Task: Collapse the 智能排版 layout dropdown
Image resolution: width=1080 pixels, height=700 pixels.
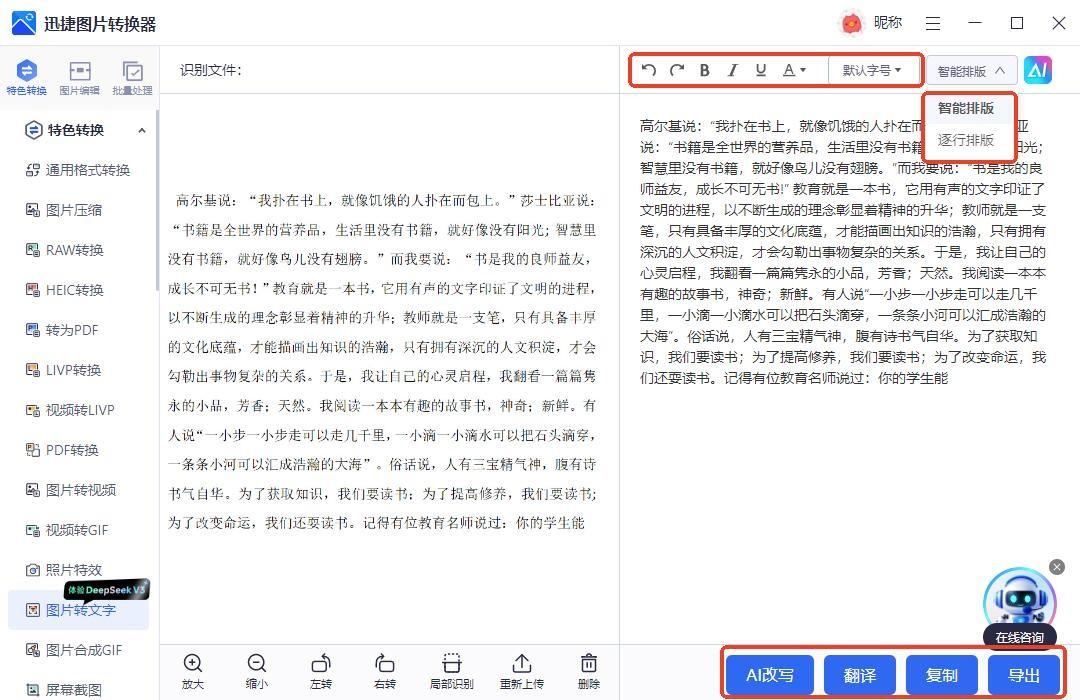Action: point(971,71)
